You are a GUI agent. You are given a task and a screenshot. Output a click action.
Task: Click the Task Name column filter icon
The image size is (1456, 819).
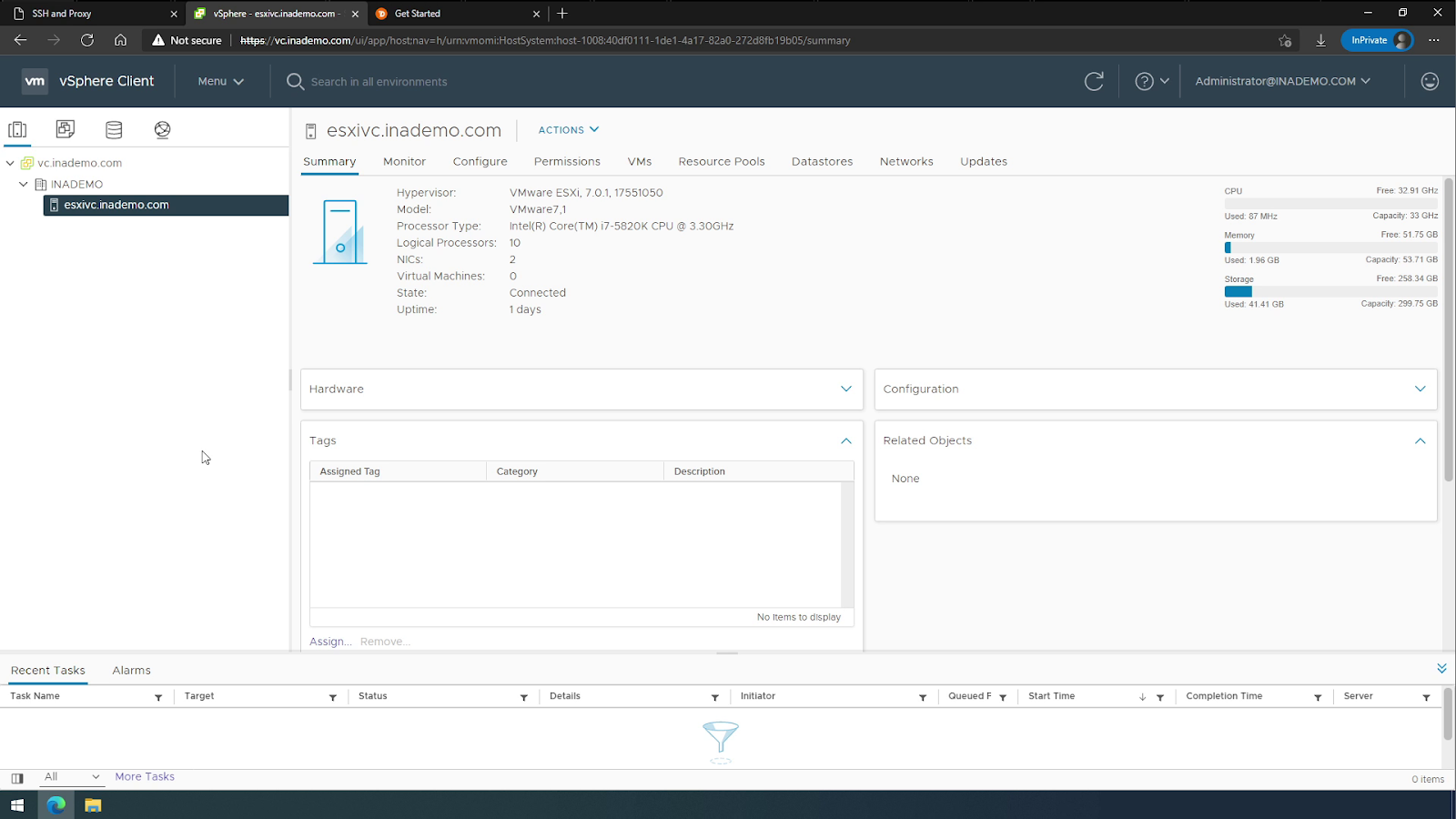click(x=158, y=697)
